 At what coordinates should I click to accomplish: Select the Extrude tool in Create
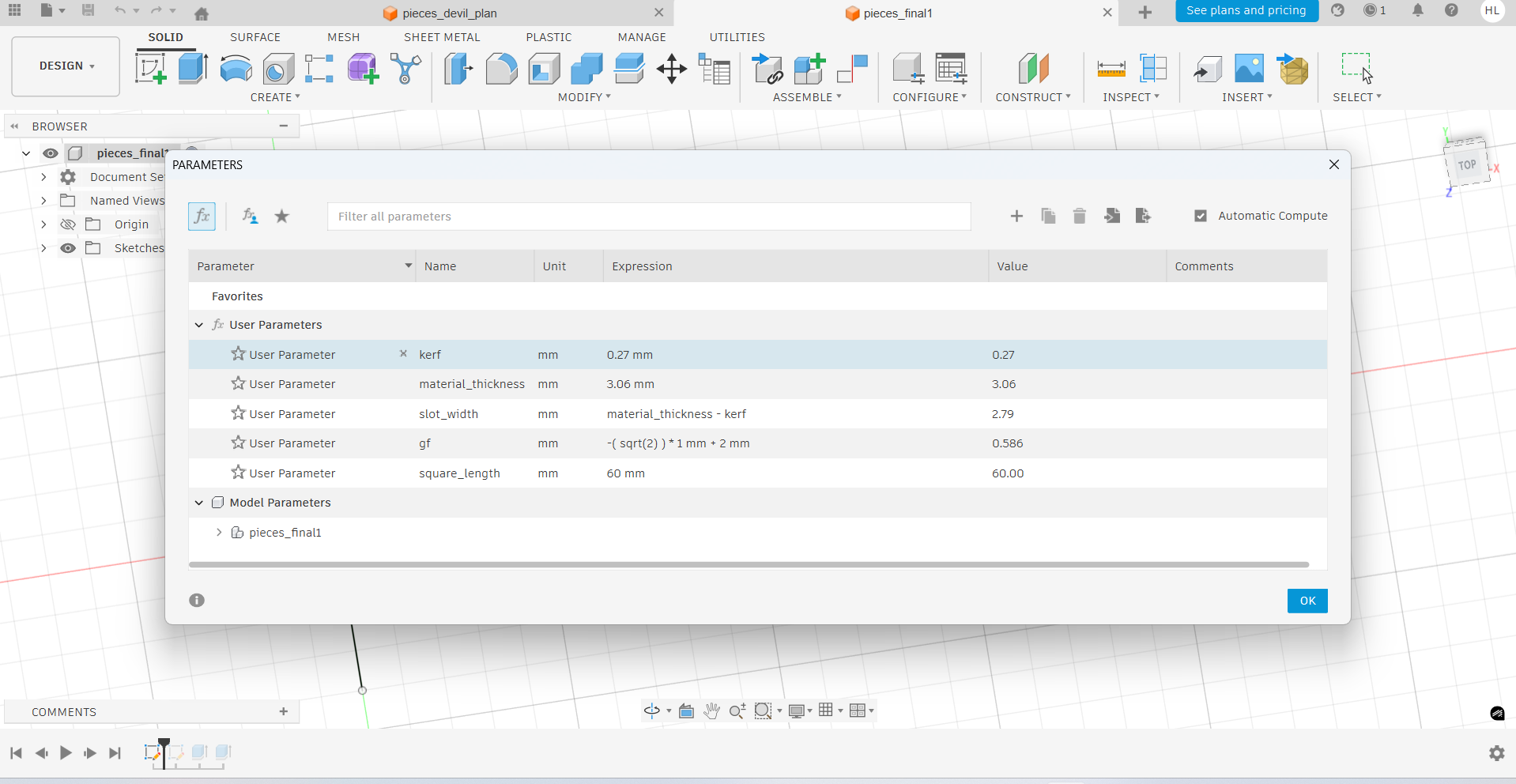point(193,69)
